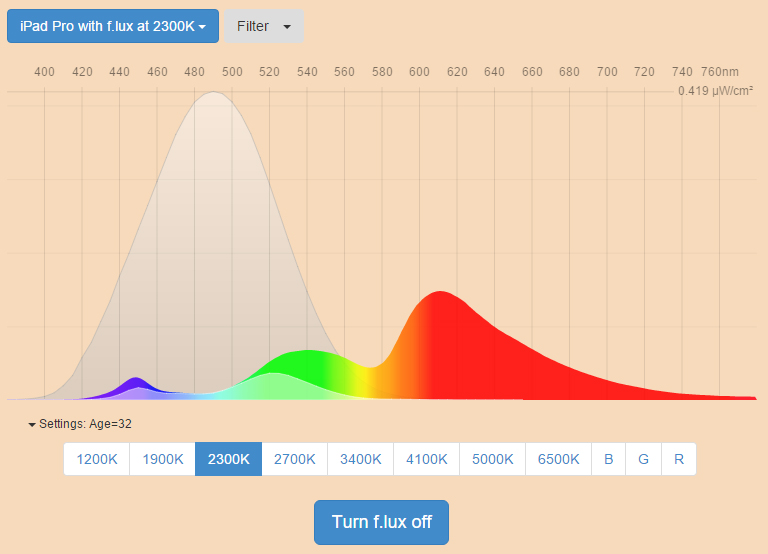Pick the 4100K temperature option
Image resolution: width=768 pixels, height=554 pixels.
426,459
